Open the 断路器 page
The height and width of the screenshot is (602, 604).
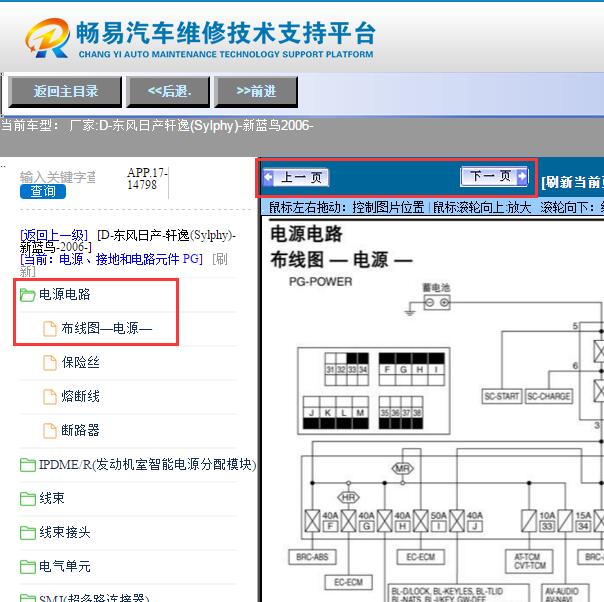pyautogui.click(x=80, y=430)
